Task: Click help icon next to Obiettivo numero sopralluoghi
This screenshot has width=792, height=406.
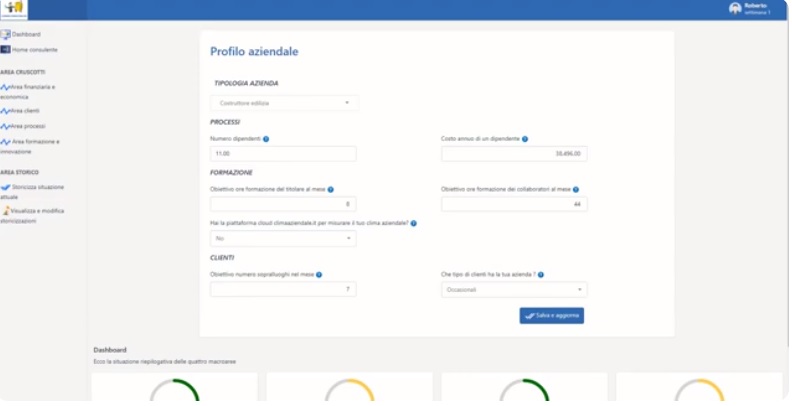Action: click(319, 274)
